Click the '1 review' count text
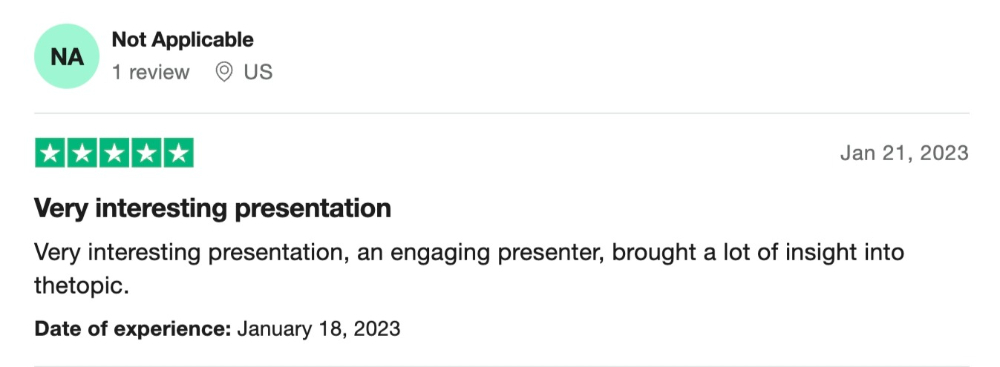The width and height of the screenshot is (1000, 367). [x=151, y=72]
